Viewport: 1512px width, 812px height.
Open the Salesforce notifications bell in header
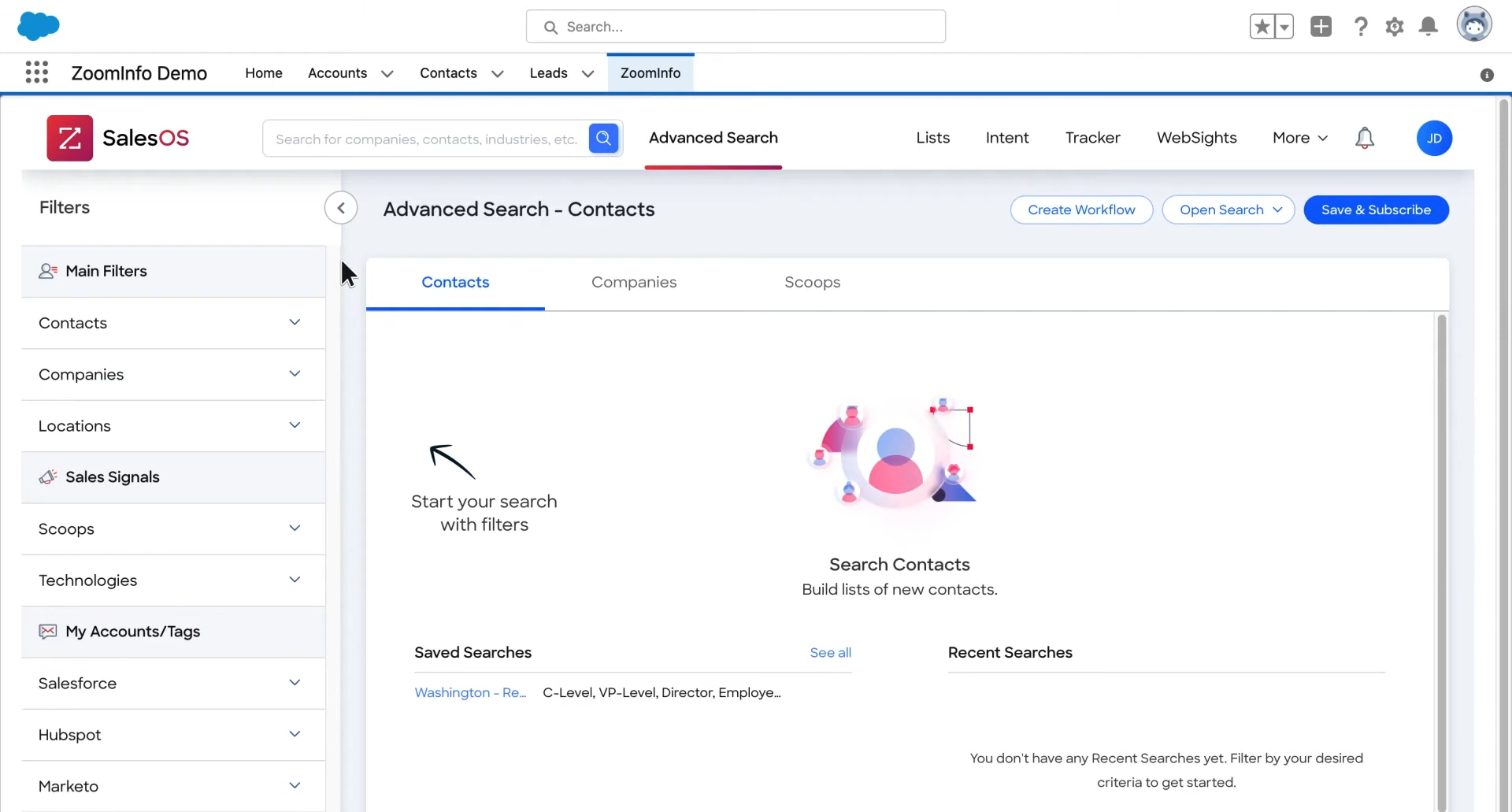(x=1429, y=27)
